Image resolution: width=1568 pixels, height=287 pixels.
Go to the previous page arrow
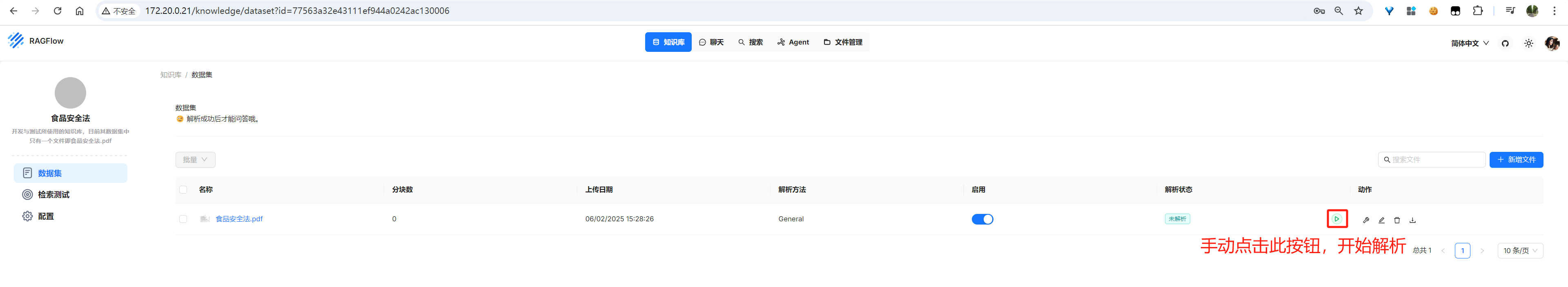pos(1443,251)
